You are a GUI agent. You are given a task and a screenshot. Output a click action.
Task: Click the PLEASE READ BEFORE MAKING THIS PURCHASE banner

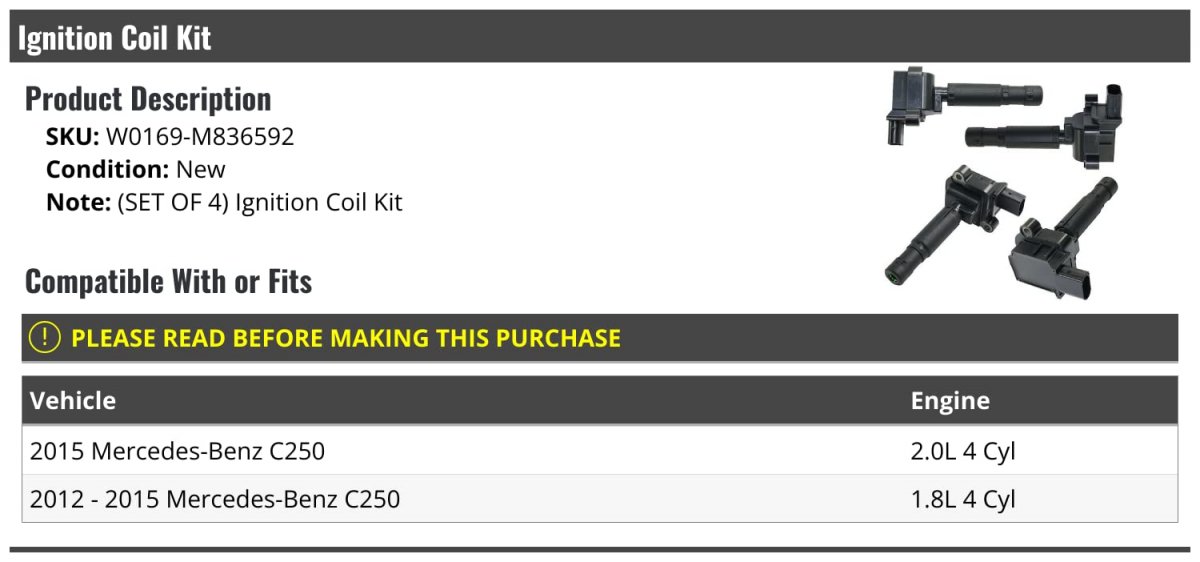point(600,338)
